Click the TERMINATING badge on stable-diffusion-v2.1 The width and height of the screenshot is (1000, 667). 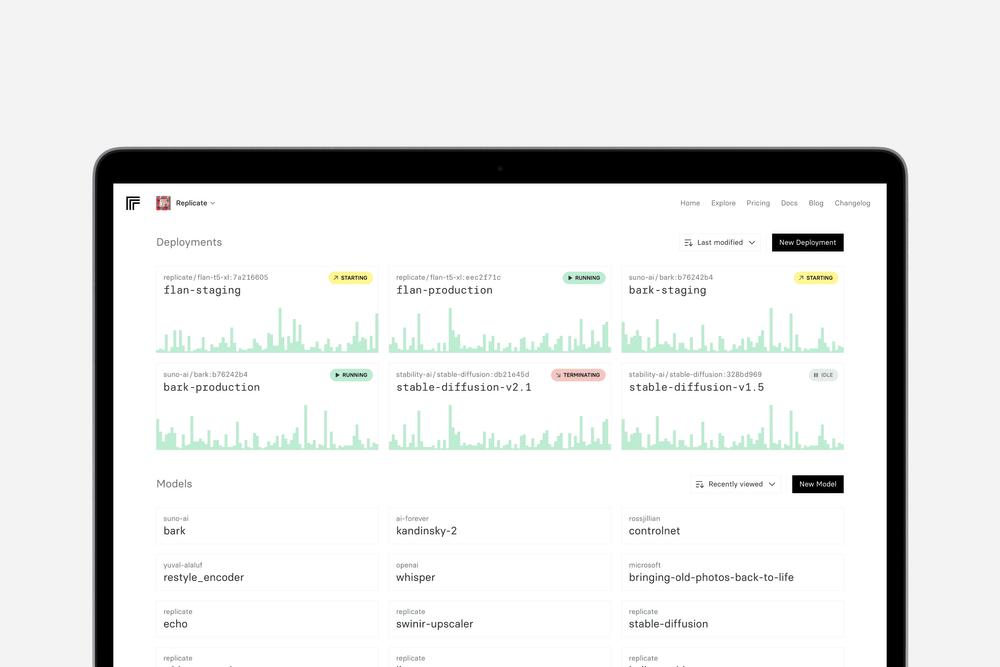point(578,375)
